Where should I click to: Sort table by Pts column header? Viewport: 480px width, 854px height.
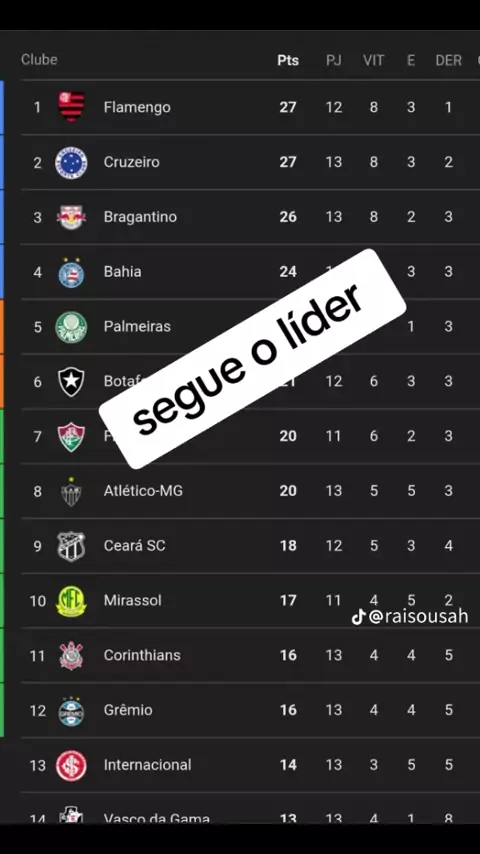(288, 60)
